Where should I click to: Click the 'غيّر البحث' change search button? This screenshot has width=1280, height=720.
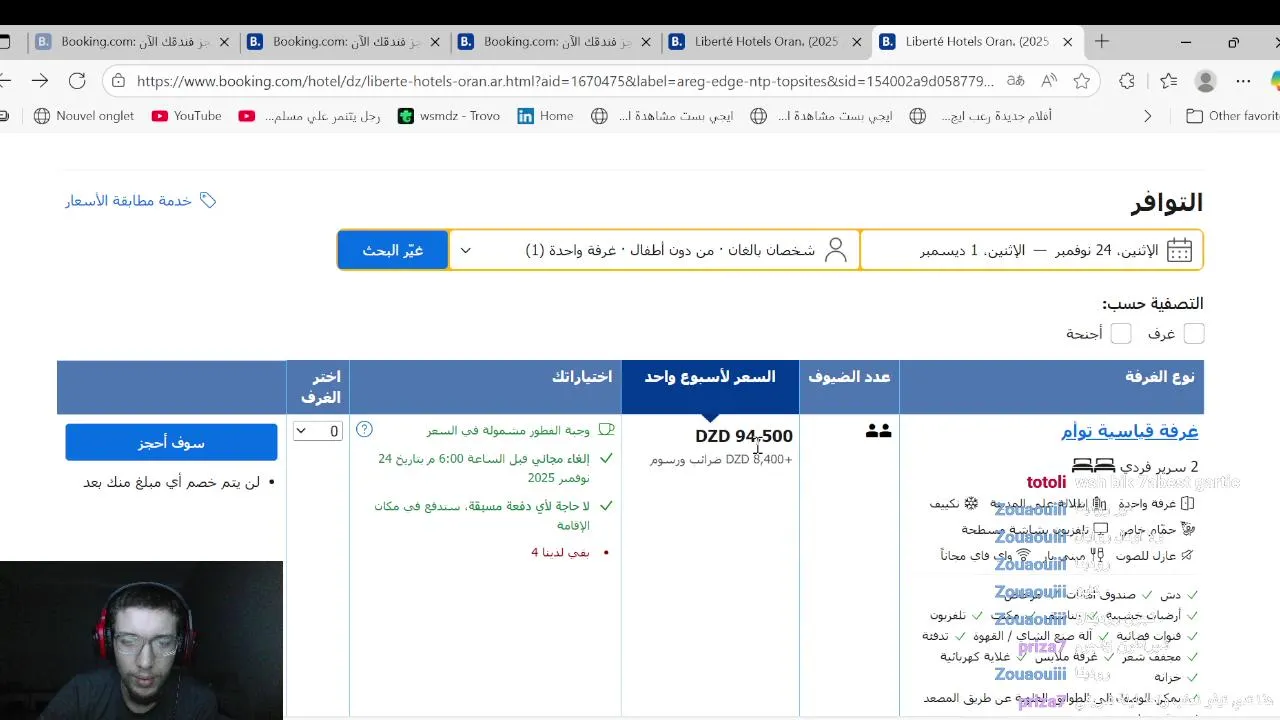[x=393, y=250]
